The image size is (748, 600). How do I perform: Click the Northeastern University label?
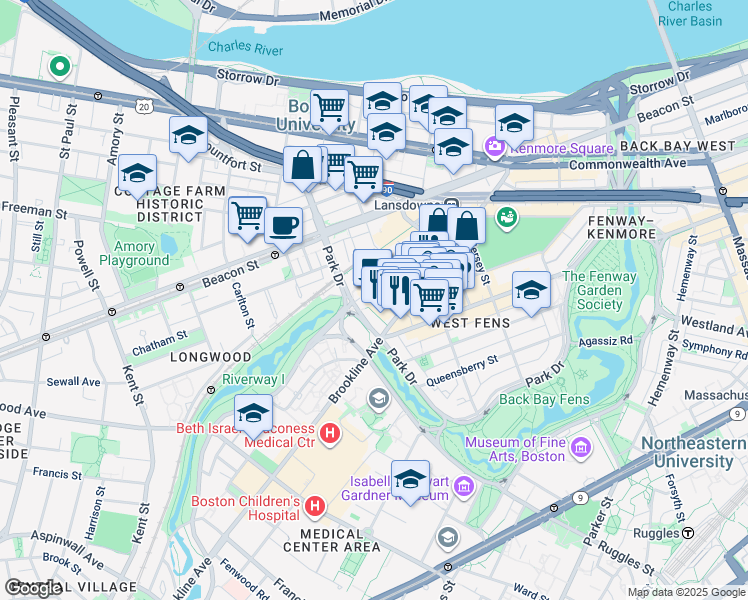click(693, 452)
